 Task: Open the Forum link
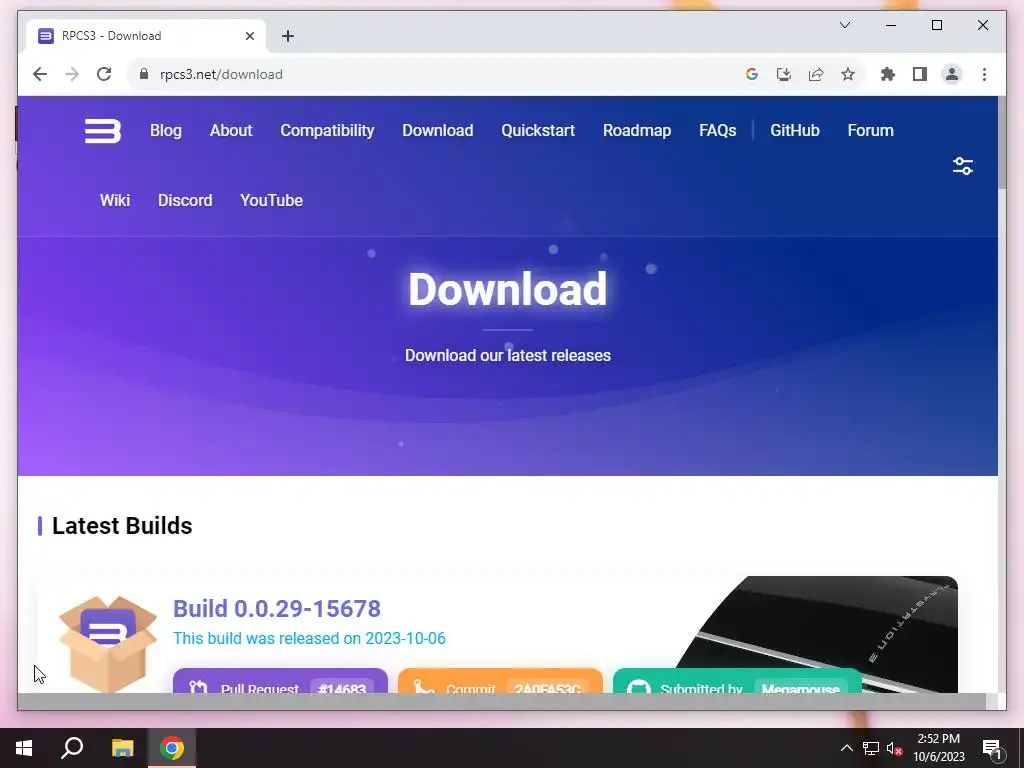click(871, 131)
